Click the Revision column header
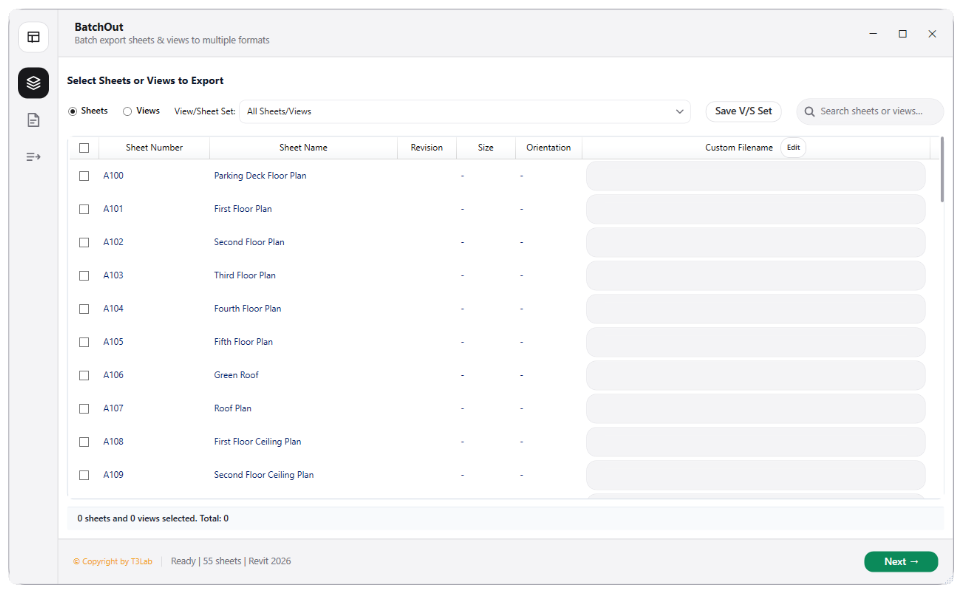Screen dimensions: 962x593 426,148
